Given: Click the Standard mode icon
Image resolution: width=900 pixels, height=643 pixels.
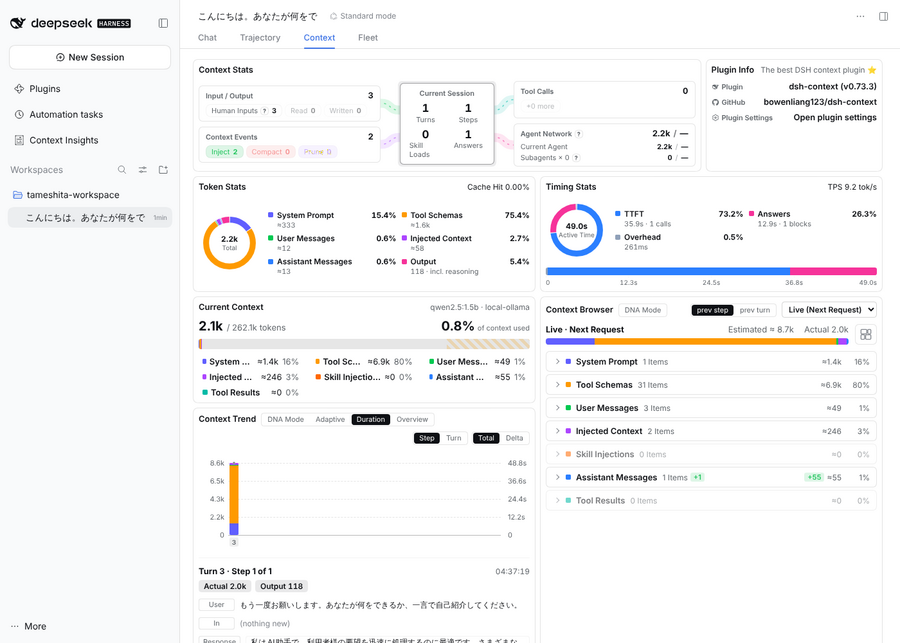Looking at the screenshot, I should tap(333, 16).
